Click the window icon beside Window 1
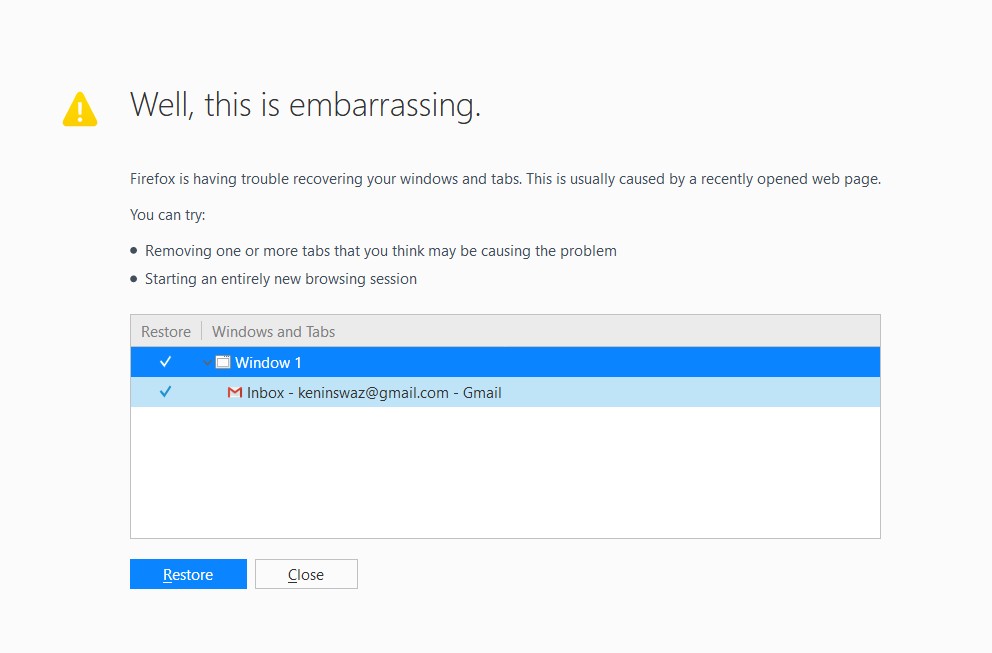Viewport: 992px width, 653px height. pyautogui.click(x=223, y=362)
